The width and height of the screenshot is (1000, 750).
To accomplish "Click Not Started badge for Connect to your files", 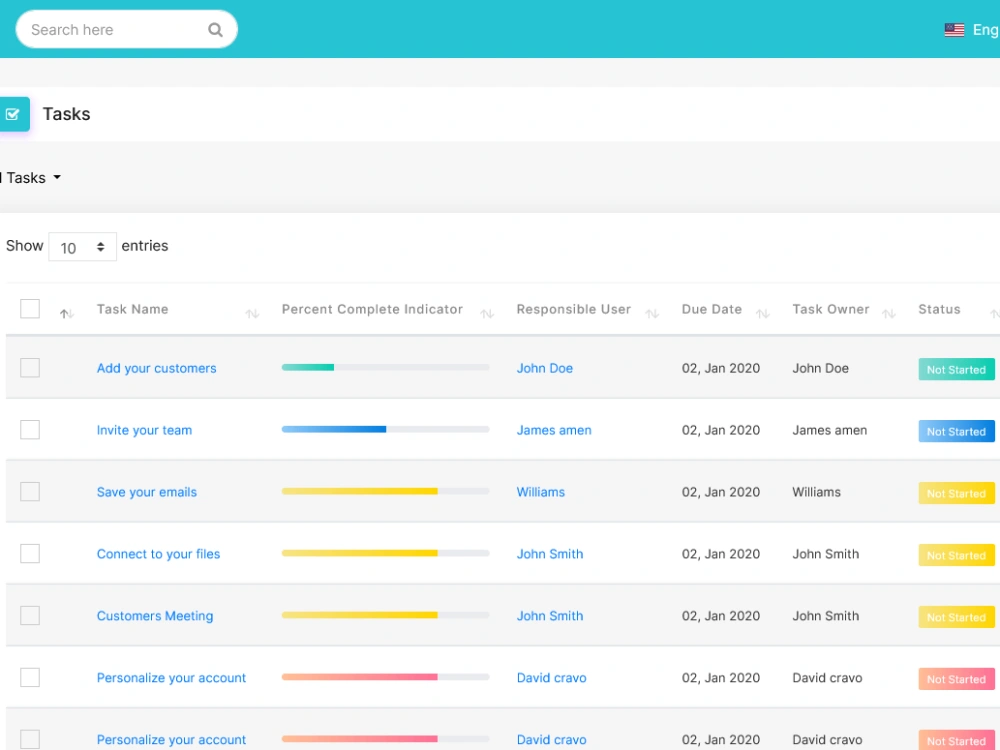I will 956,555.
